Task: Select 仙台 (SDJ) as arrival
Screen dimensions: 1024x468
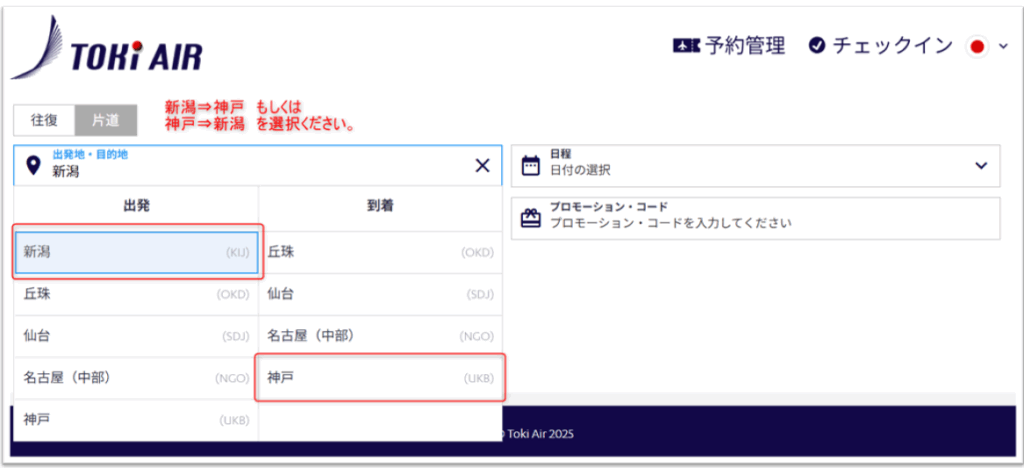Action: pos(380,294)
